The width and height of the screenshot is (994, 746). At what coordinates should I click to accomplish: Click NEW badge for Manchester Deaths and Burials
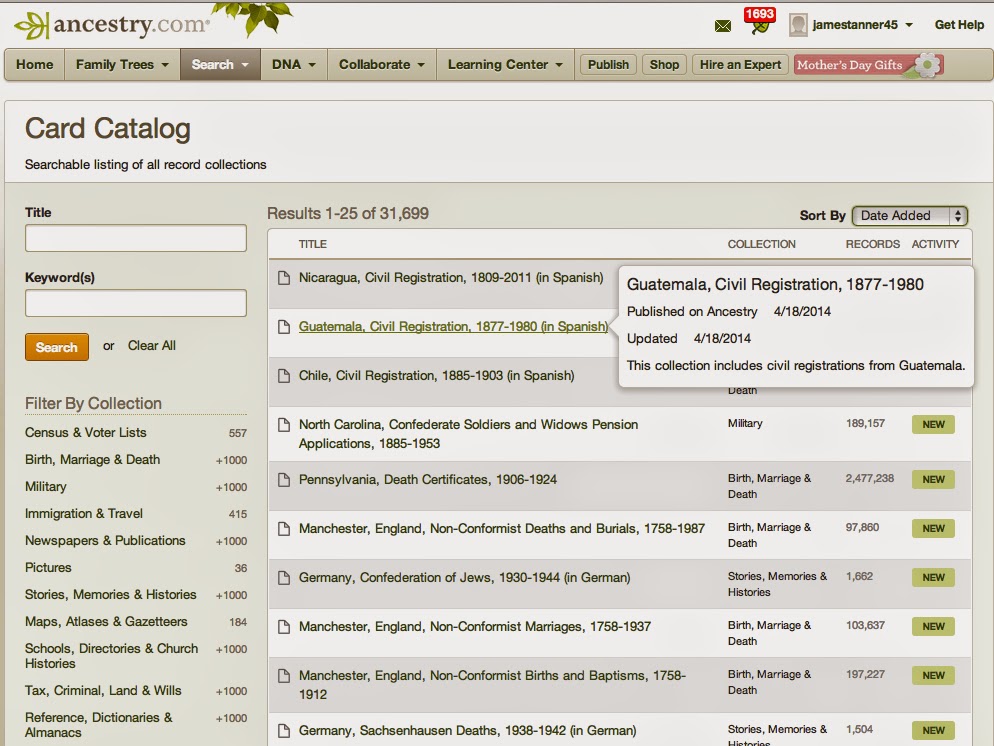pos(933,529)
